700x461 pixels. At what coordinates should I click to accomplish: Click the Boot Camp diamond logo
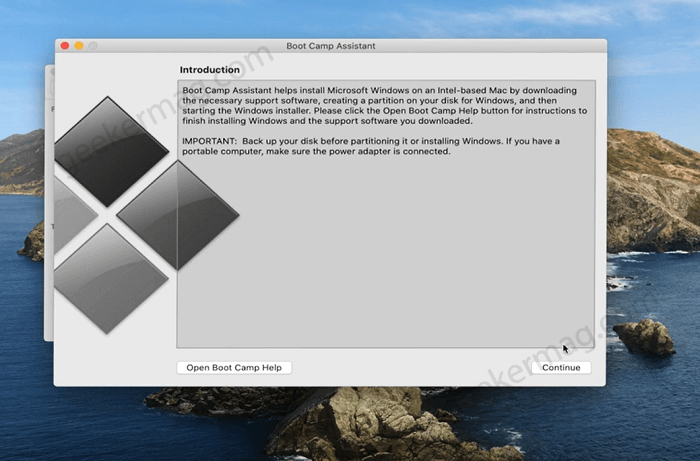pyautogui.click(x=146, y=215)
